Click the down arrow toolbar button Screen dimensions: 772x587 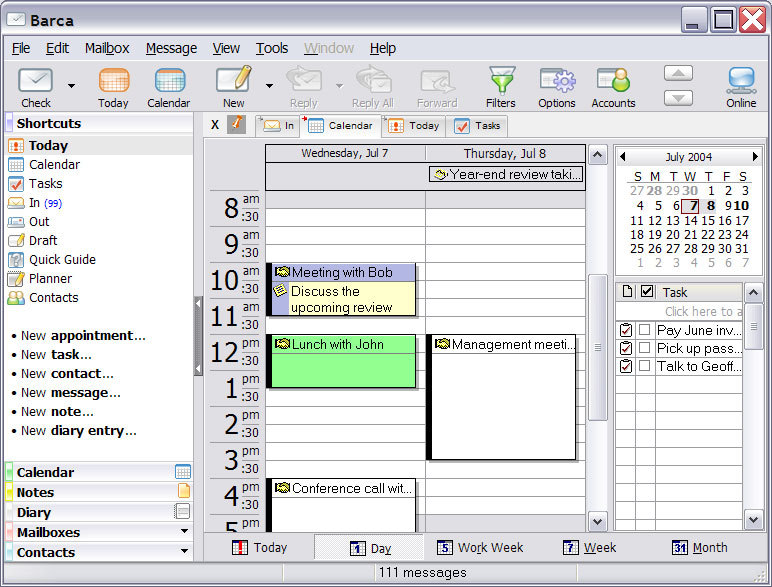click(678, 98)
